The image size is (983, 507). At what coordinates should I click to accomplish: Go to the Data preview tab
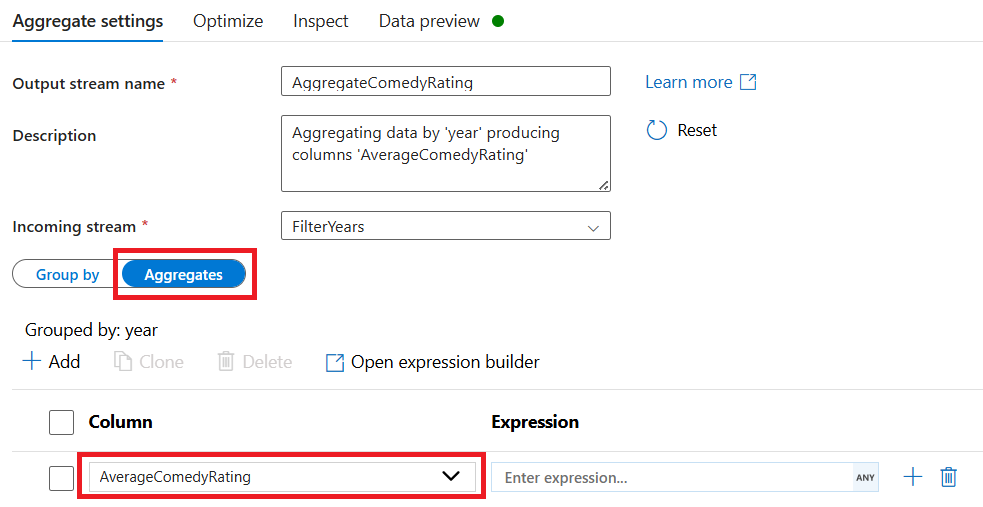click(x=429, y=21)
